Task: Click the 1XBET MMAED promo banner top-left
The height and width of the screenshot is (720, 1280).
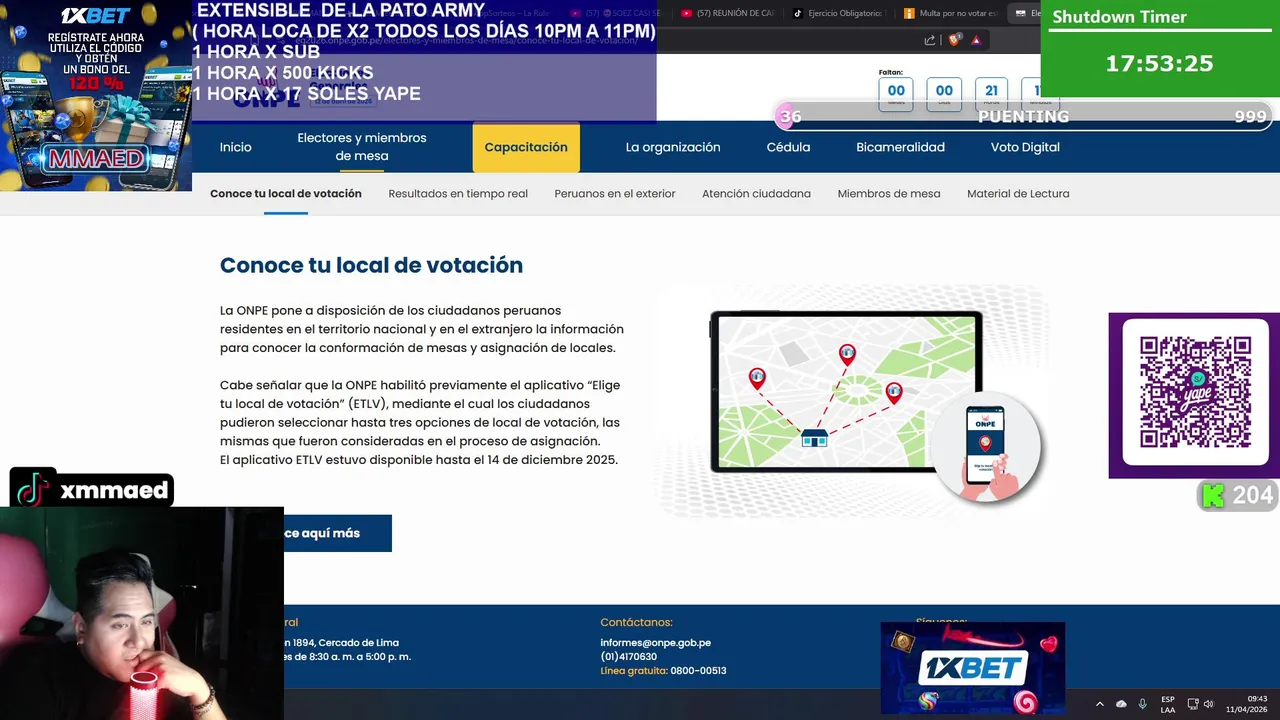Action: [x=96, y=95]
